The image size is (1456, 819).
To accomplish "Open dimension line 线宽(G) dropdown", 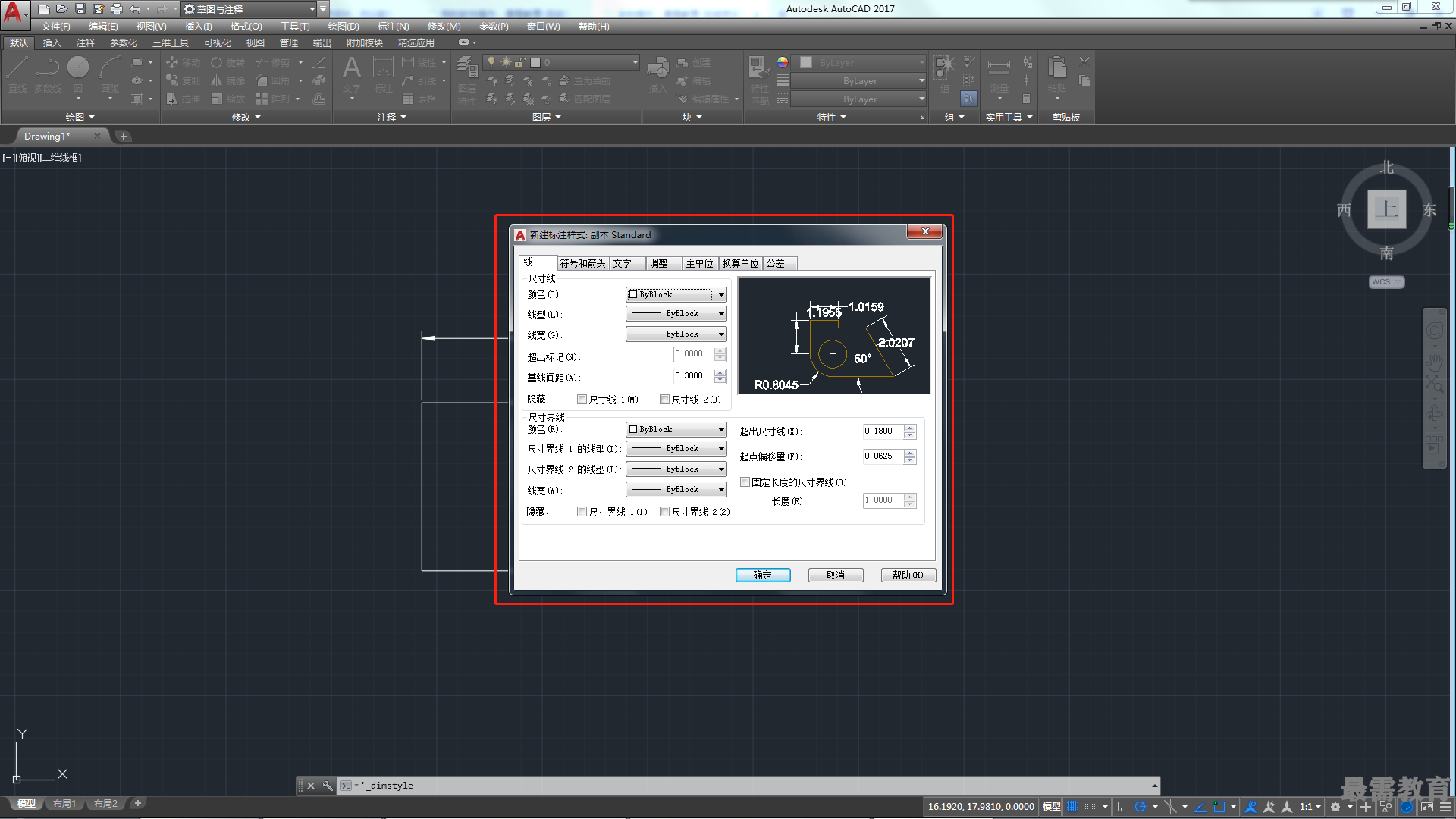I will click(676, 334).
